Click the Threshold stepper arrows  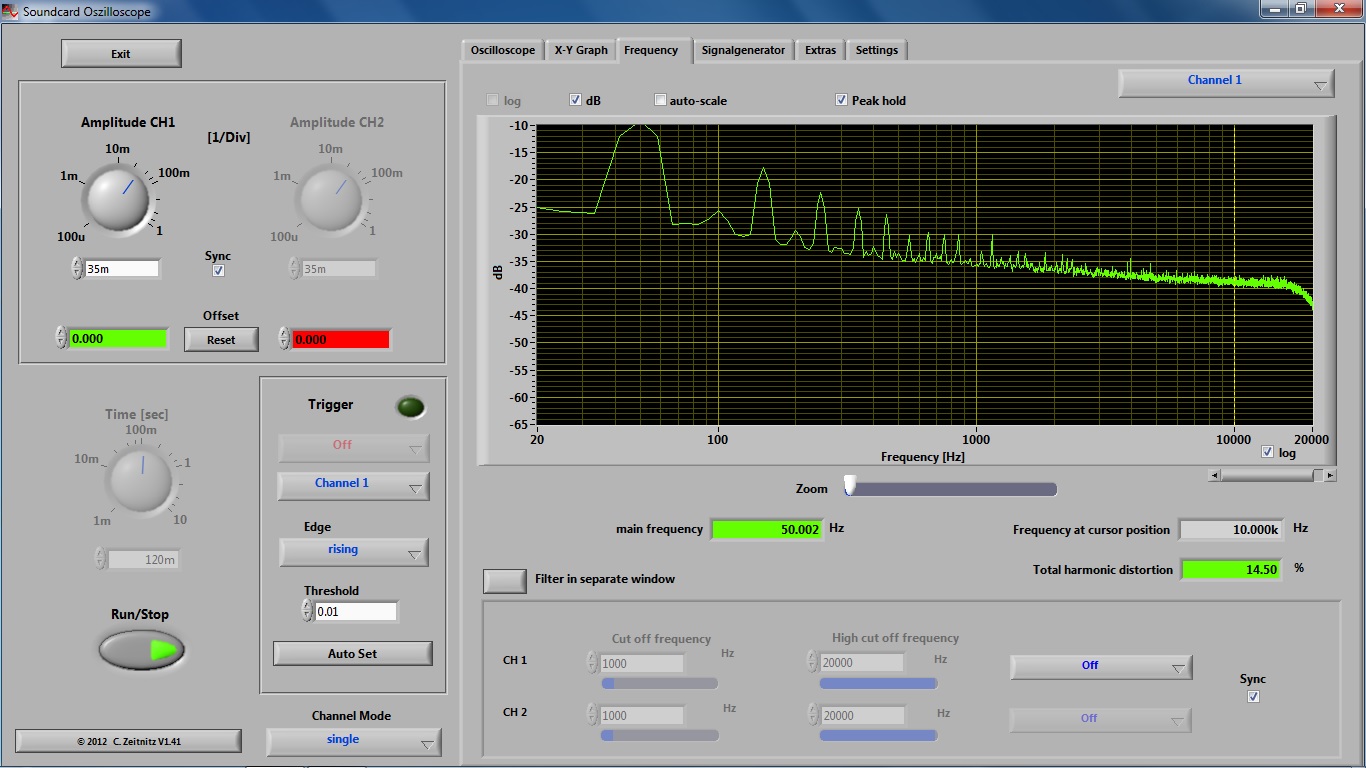308,611
